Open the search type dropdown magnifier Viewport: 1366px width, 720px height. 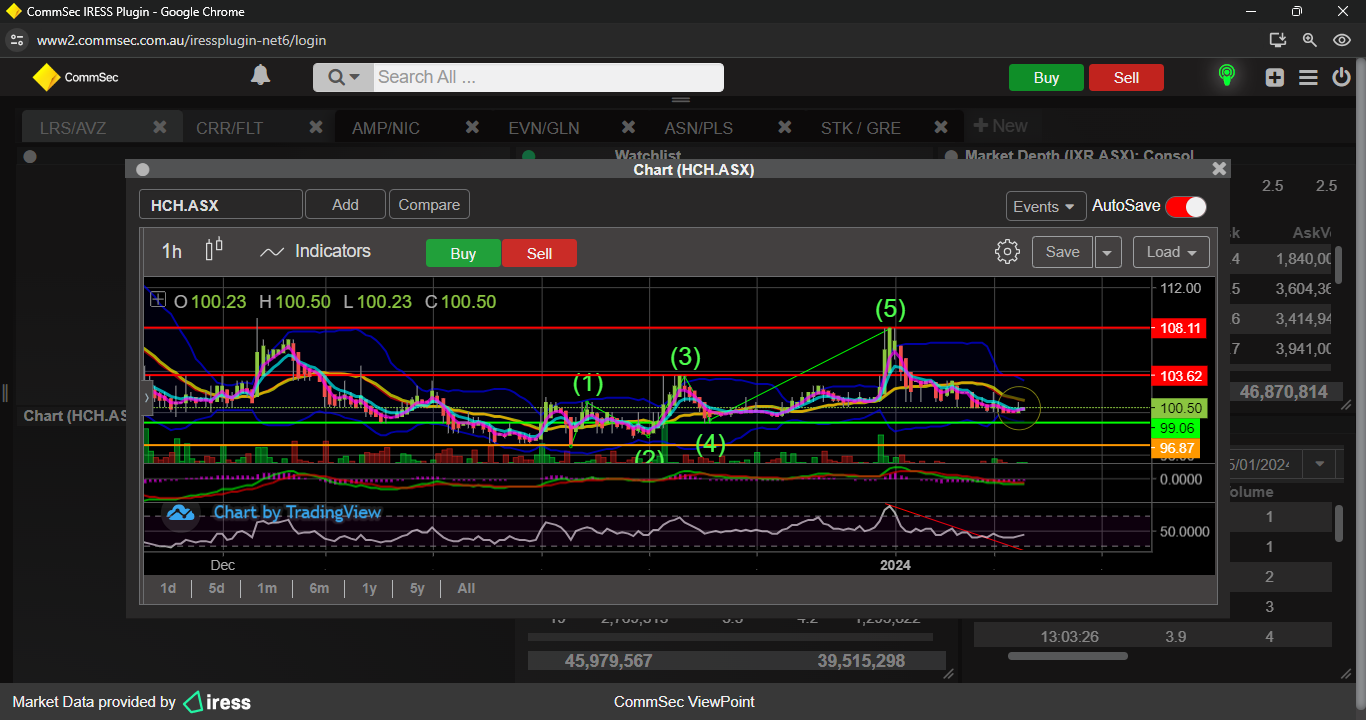coord(343,77)
